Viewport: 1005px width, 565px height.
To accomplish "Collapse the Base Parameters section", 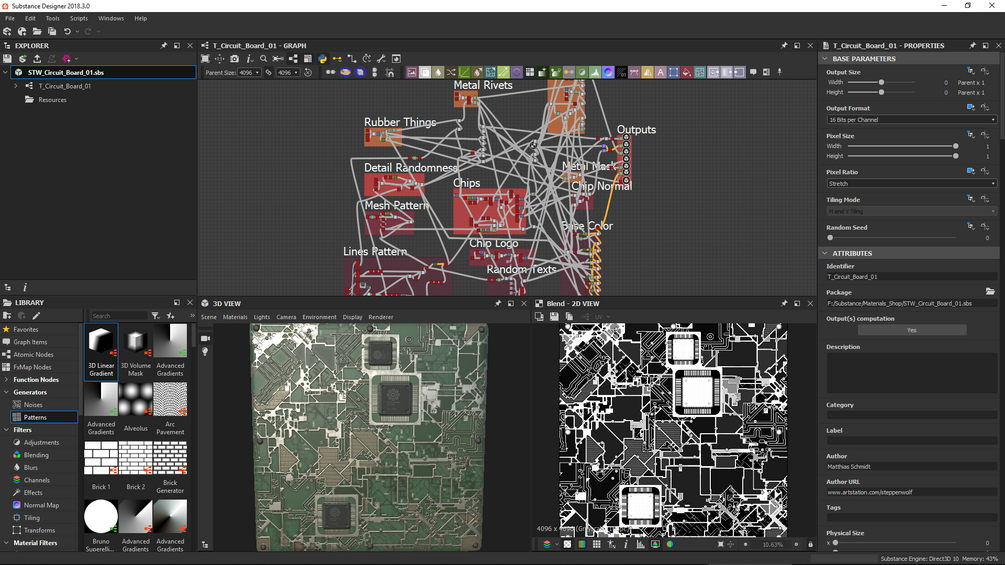I will [x=826, y=58].
